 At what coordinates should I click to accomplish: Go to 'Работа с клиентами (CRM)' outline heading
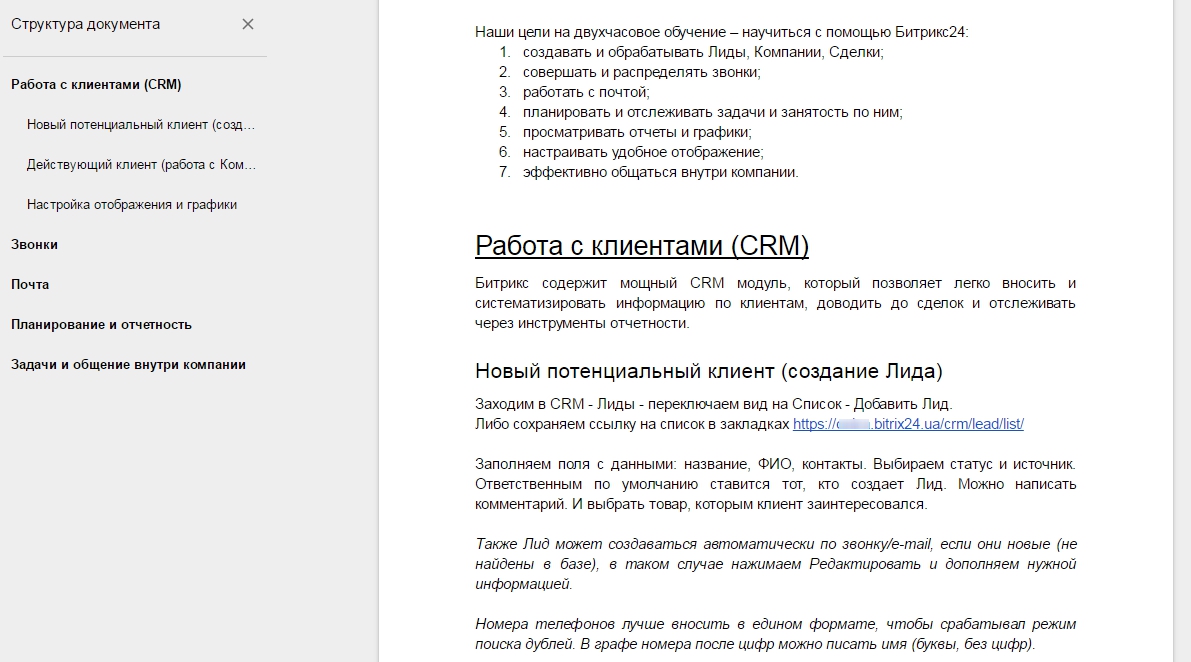[96, 84]
